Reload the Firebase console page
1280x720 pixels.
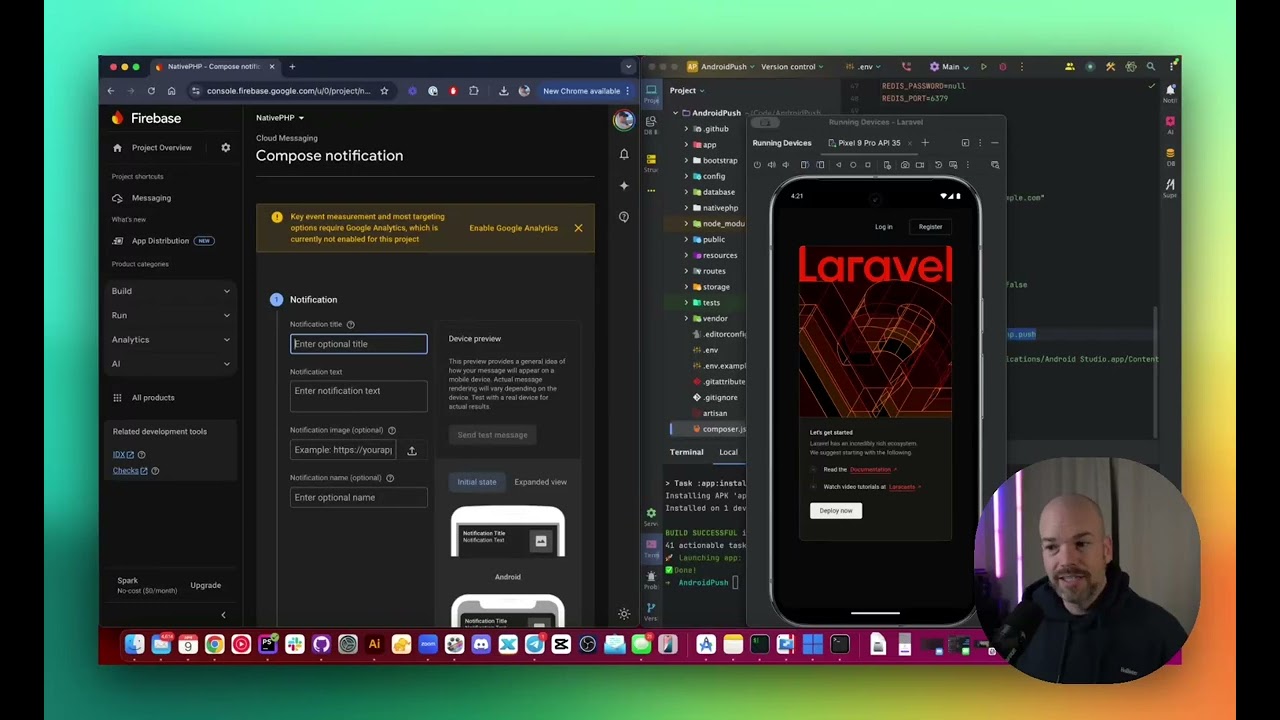pos(151,91)
